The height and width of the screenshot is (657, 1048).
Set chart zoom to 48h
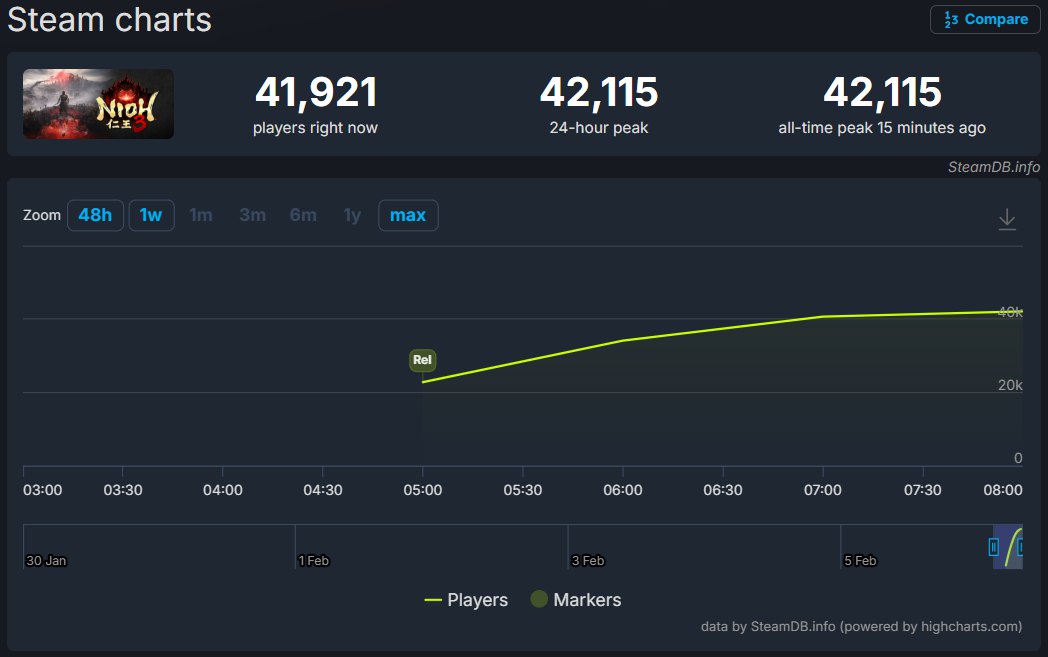(x=95, y=215)
